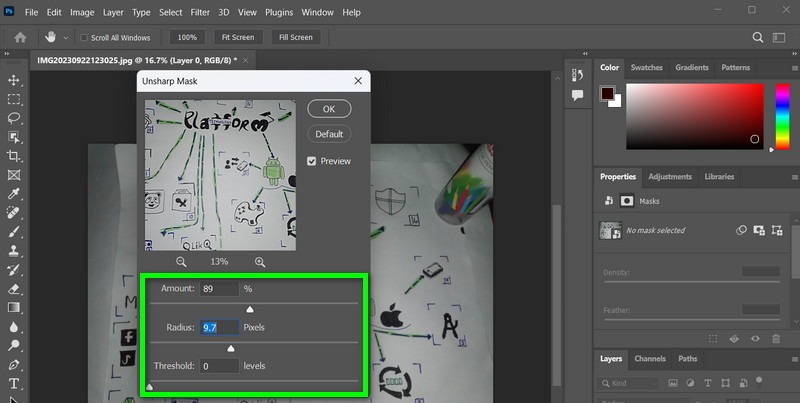Click OK in Unsharp Mask dialog
This screenshot has height=403, width=800.
[329, 108]
